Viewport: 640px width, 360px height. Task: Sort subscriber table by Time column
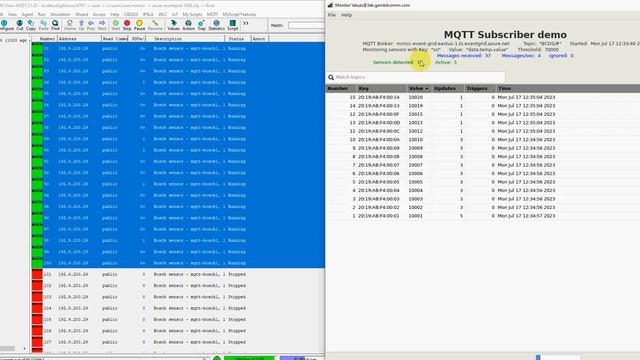coord(567,89)
